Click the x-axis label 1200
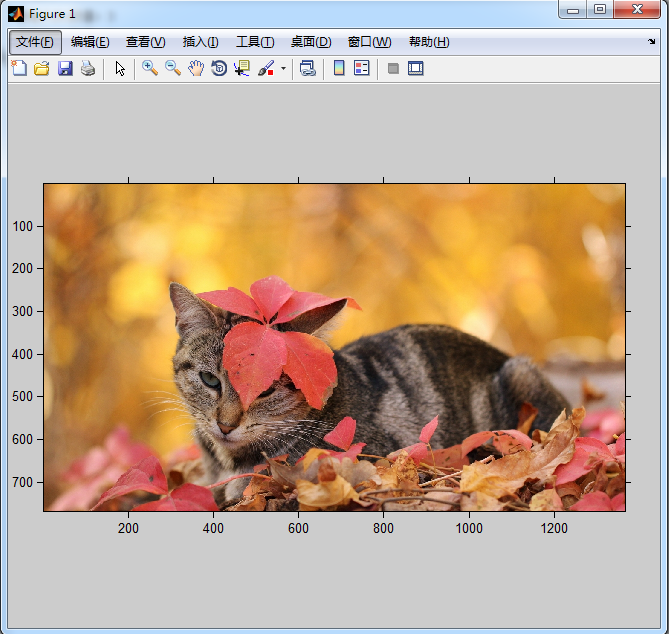Screen dimensions: 669x634 (x=554, y=528)
